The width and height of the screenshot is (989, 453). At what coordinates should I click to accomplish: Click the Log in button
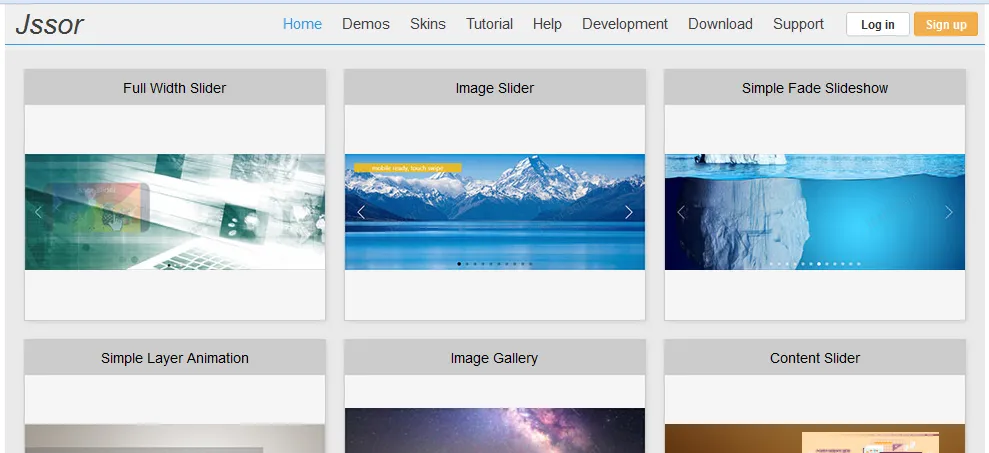tap(877, 25)
